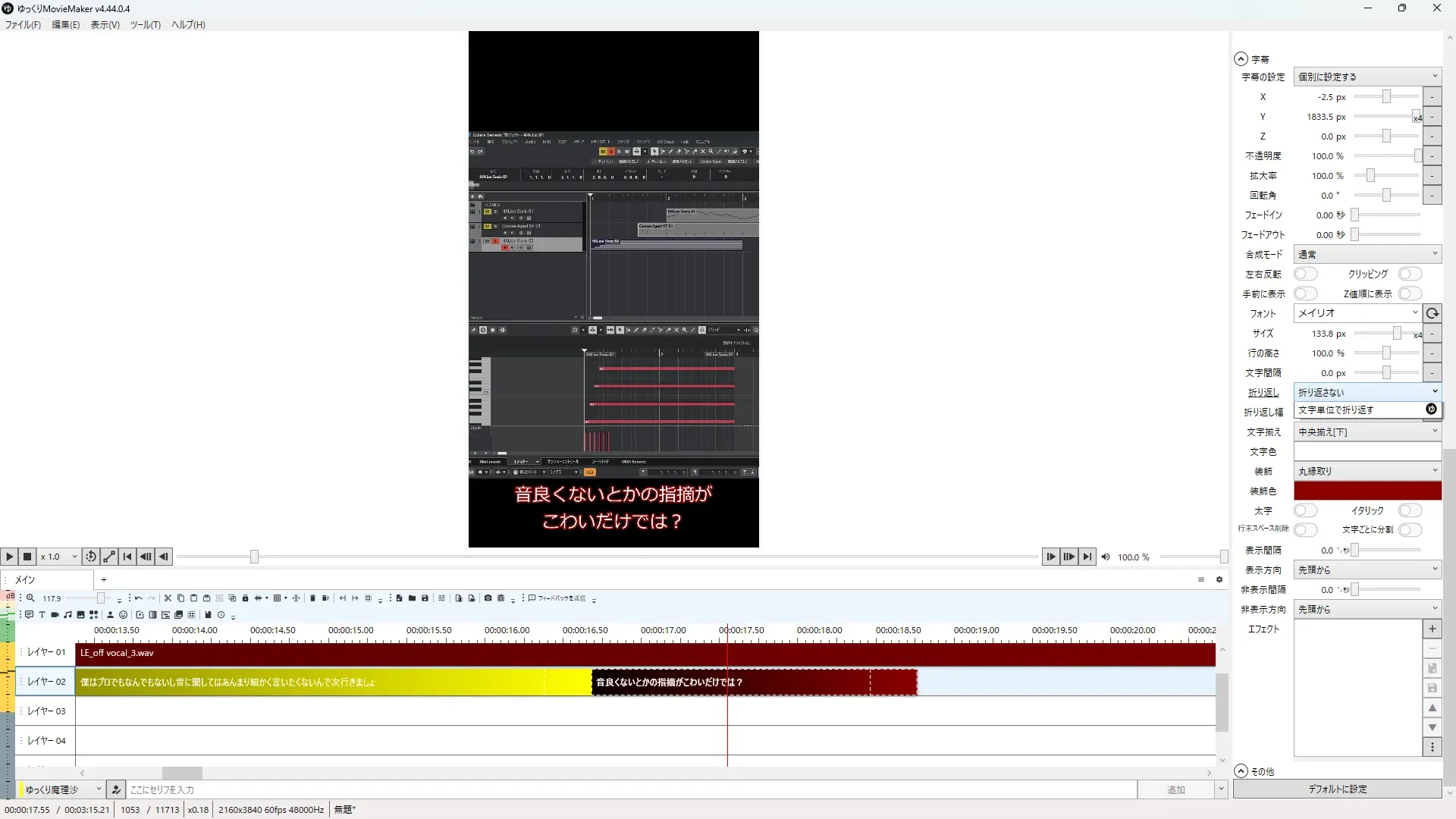Click the ここにセリフを入力 text field
The height and width of the screenshot is (819, 1456).
pyautogui.click(x=629, y=789)
